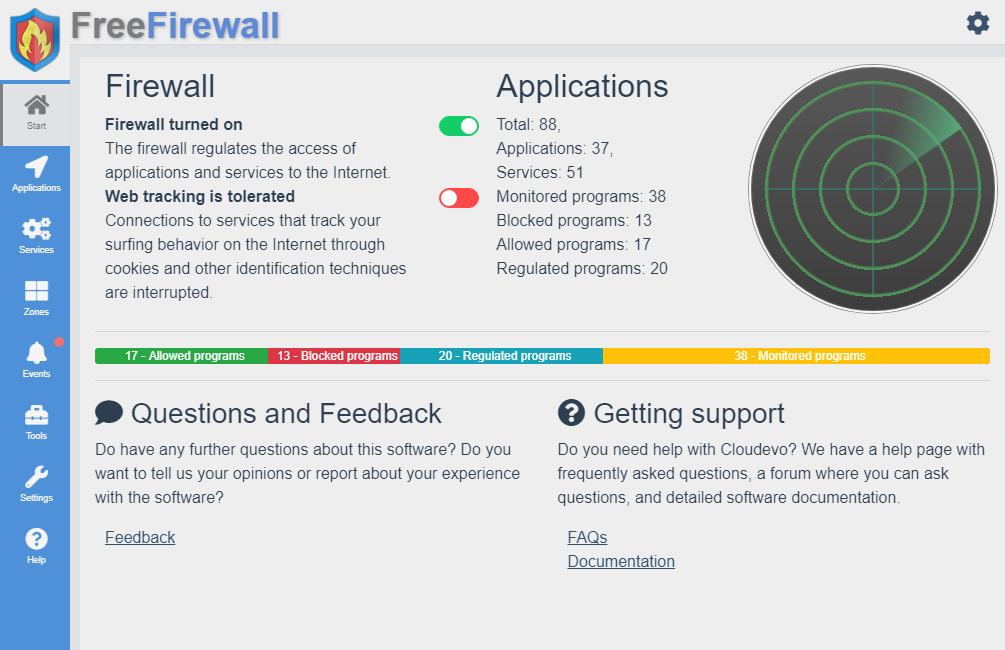Select the red Blocked programs bar segment

click(x=334, y=356)
